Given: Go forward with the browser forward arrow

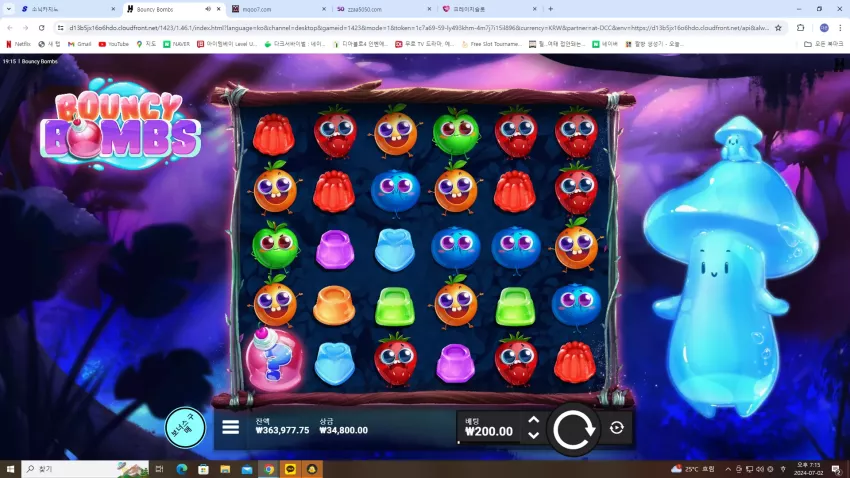Looking at the screenshot, I should tap(25, 28).
